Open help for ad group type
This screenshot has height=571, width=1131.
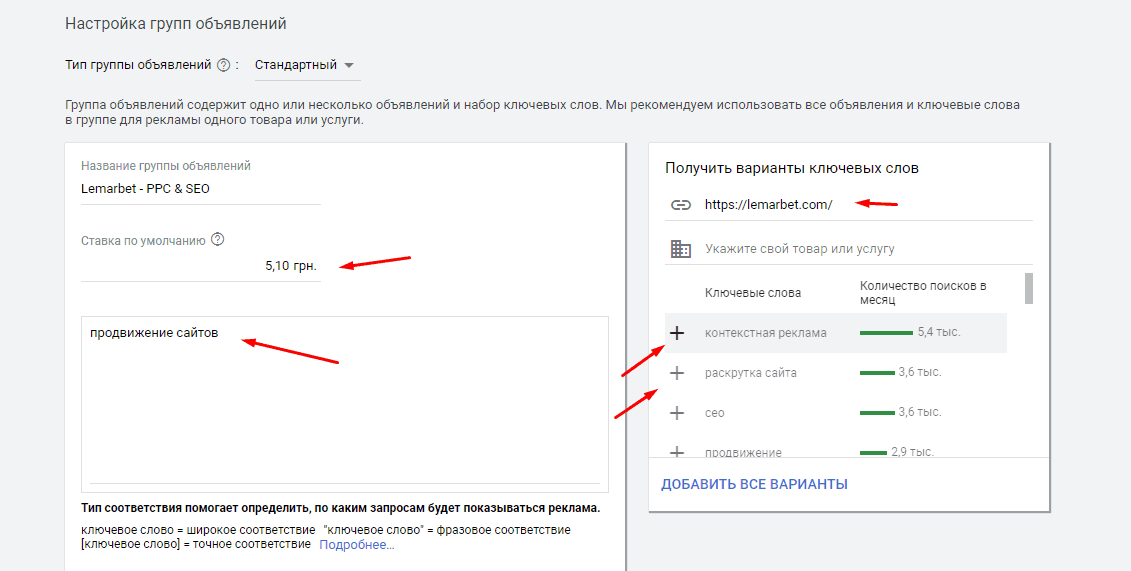tap(223, 65)
